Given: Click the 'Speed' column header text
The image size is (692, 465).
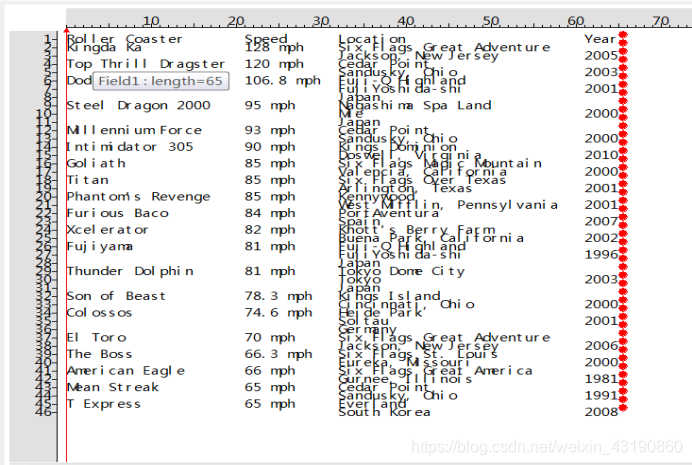Looking at the screenshot, I should 266,39.
